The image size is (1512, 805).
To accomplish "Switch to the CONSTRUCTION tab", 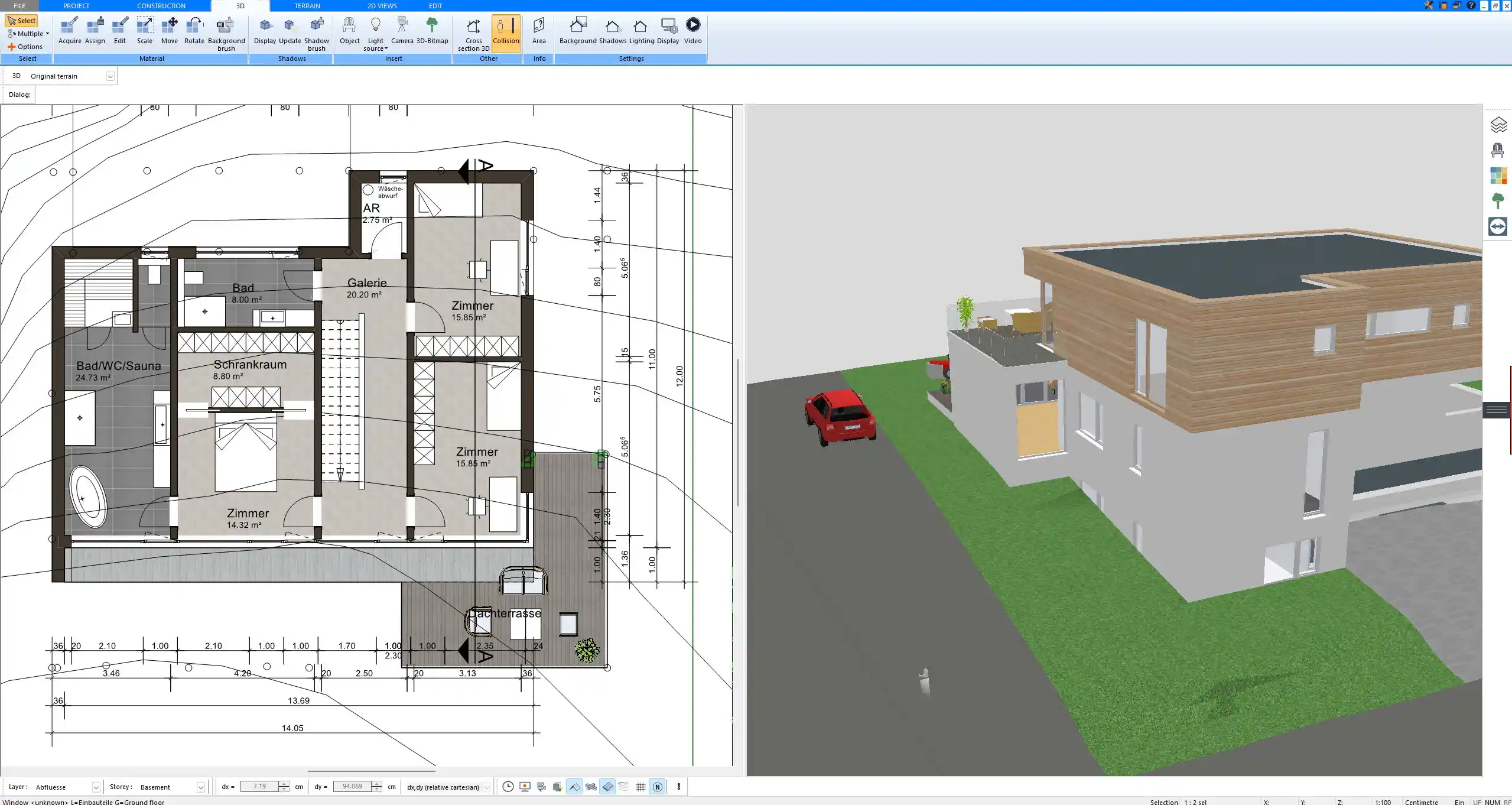I will pos(161,5).
